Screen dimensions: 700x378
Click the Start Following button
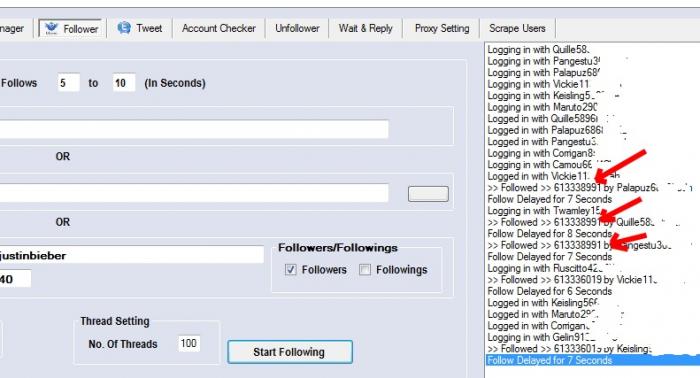(290, 352)
